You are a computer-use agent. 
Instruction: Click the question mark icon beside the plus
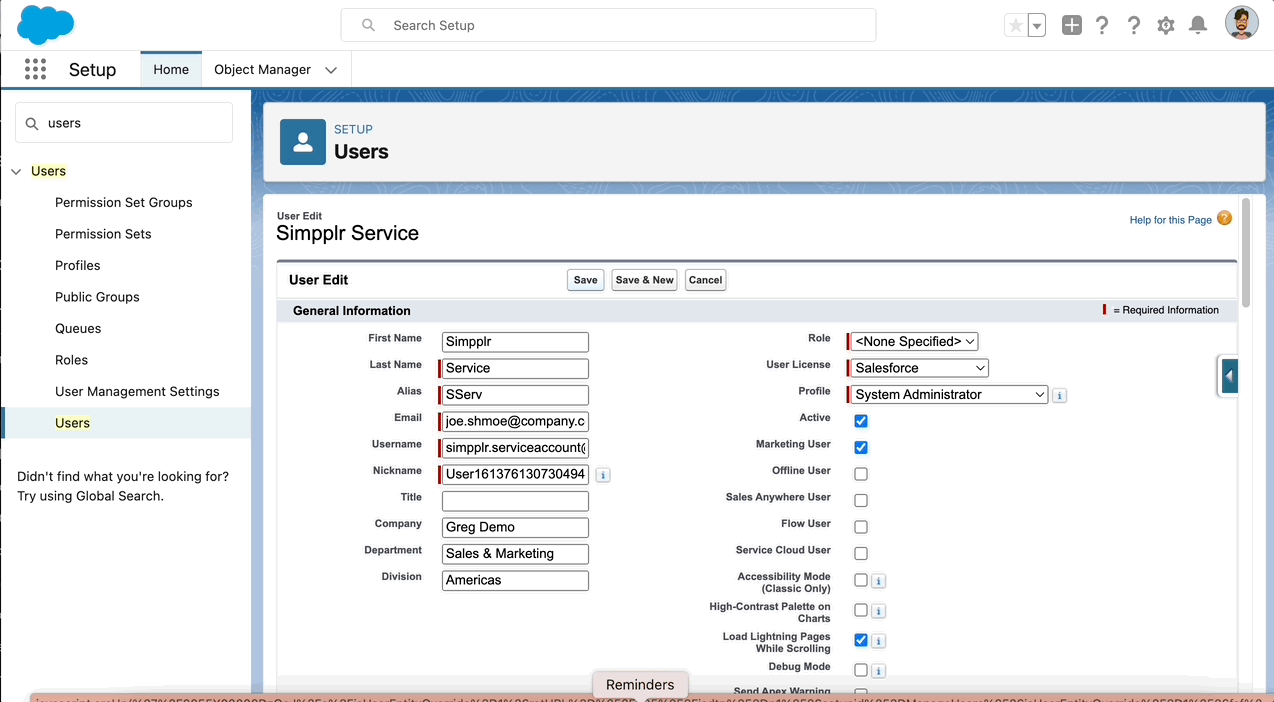[1102, 26]
